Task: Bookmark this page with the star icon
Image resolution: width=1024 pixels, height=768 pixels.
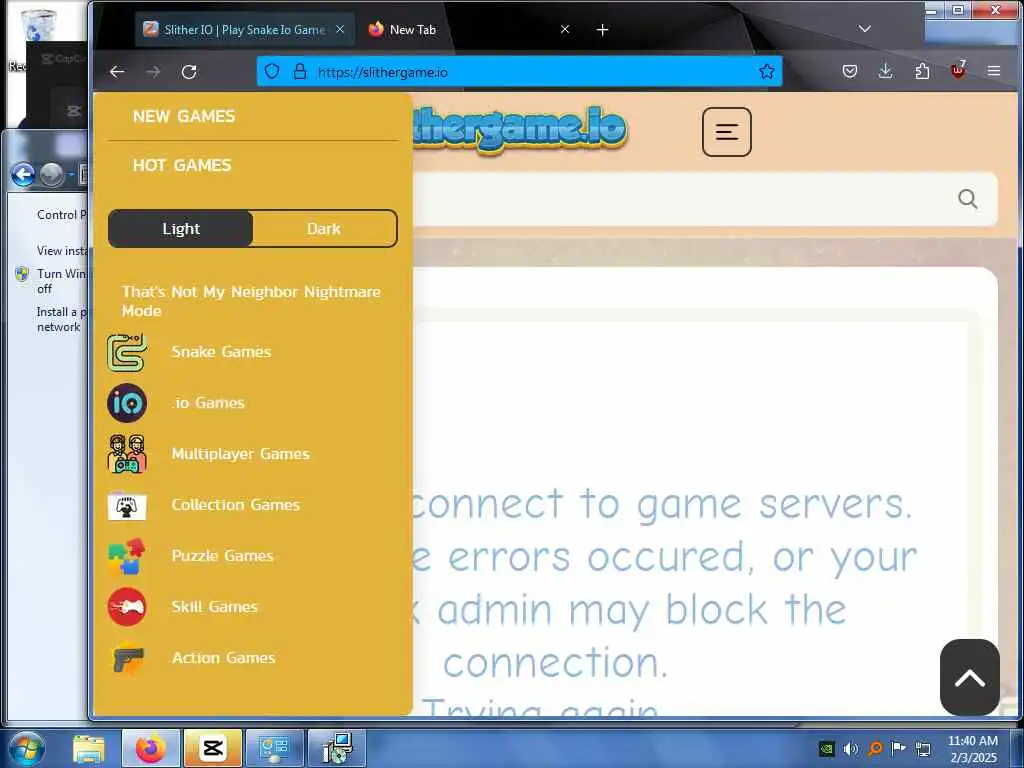Action: [767, 71]
